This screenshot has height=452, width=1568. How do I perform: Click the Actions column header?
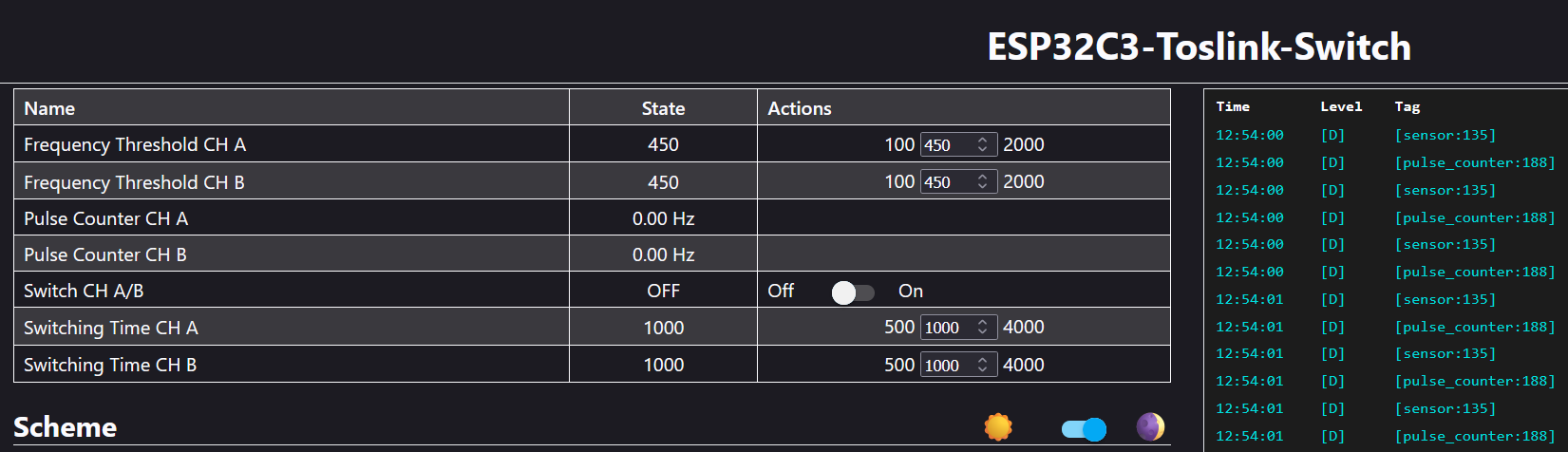coord(799,108)
